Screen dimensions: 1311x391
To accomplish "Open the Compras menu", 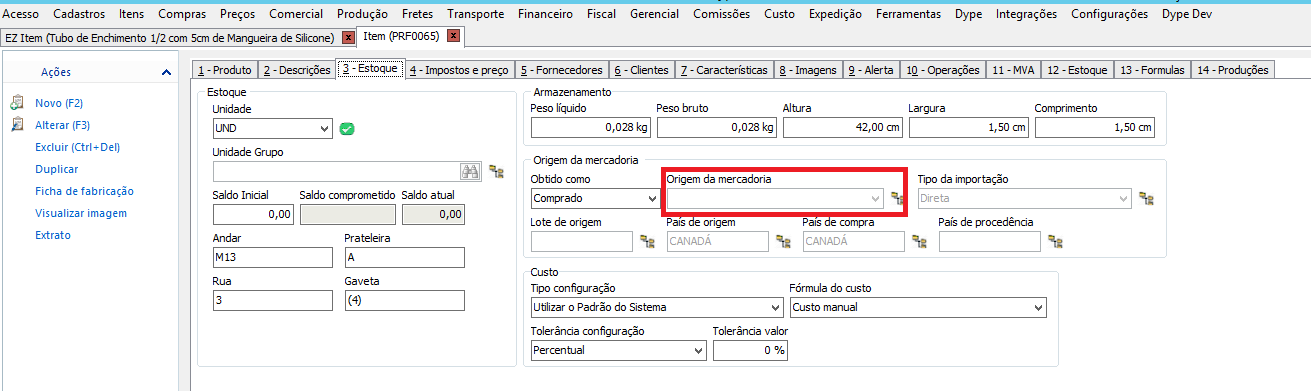I will (182, 14).
